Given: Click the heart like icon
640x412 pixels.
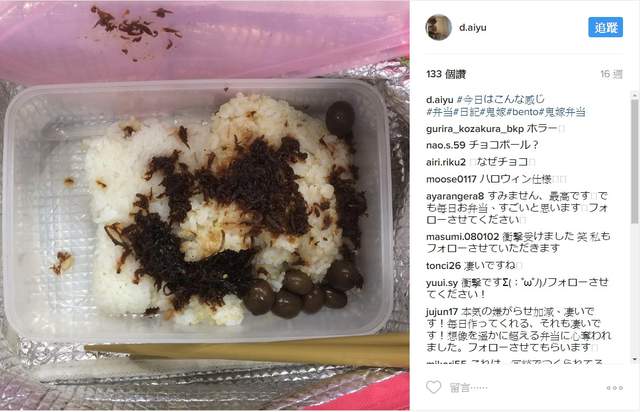Looking at the screenshot, I should [433, 387].
